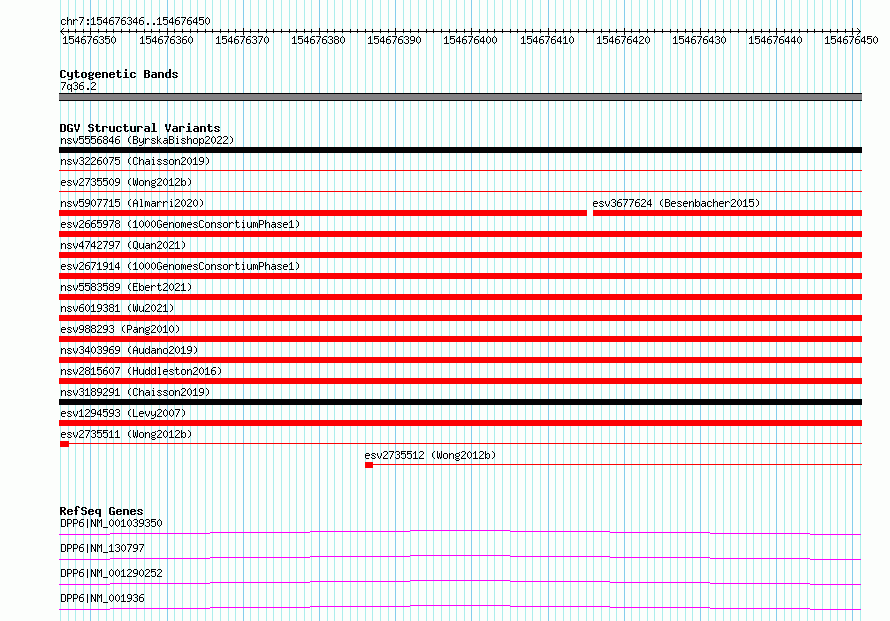
Task: Open the DPP6|NM_001039350 transcript label
Action: (111, 523)
